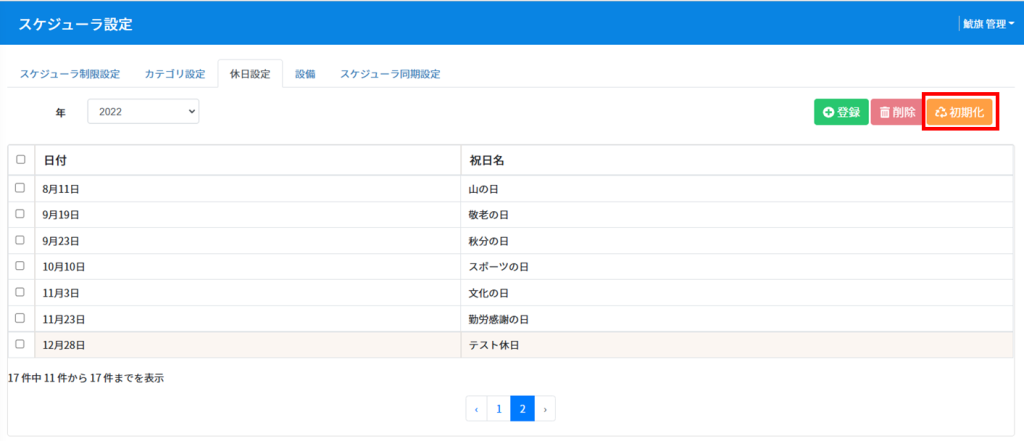Go to previous page arrow in pagination
The width and height of the screenshot is (1024, 441).
[x=477, y=408]
